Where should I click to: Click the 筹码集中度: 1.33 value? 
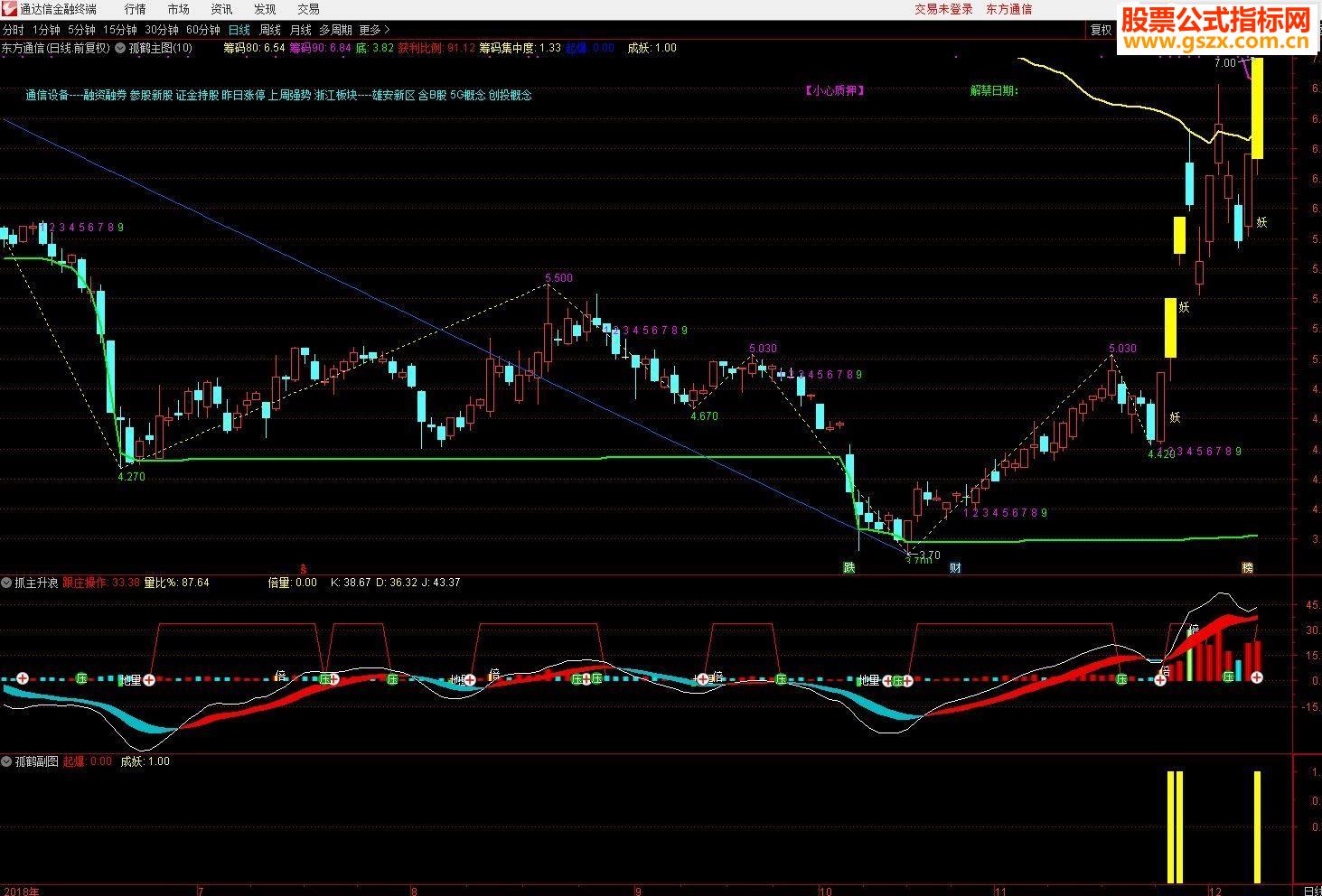pyautogui.click(x=520, y=48)
